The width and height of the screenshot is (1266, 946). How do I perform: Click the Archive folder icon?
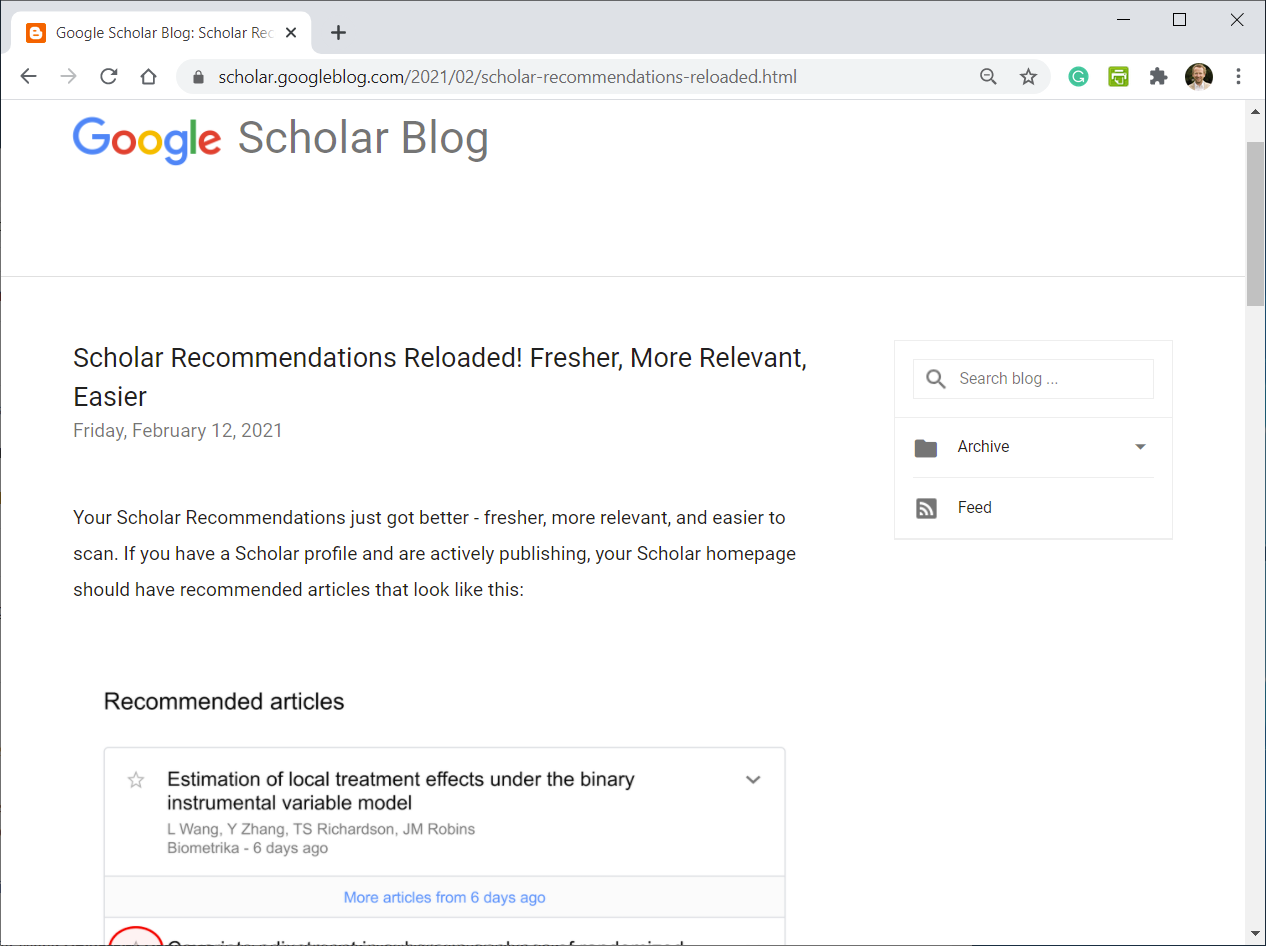tap(926, 448)
